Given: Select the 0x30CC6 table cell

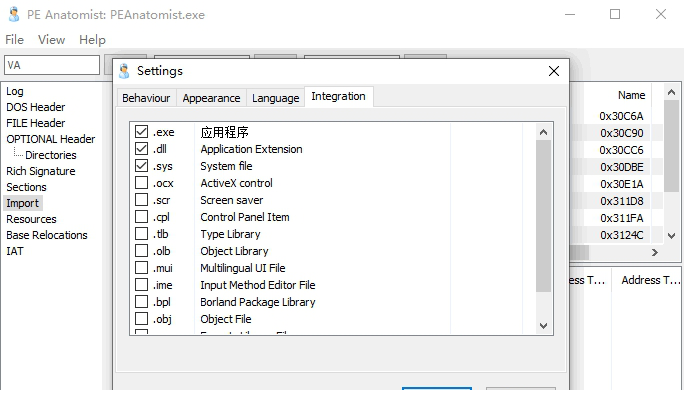Looking at the screenshot, I should [621, 150].
